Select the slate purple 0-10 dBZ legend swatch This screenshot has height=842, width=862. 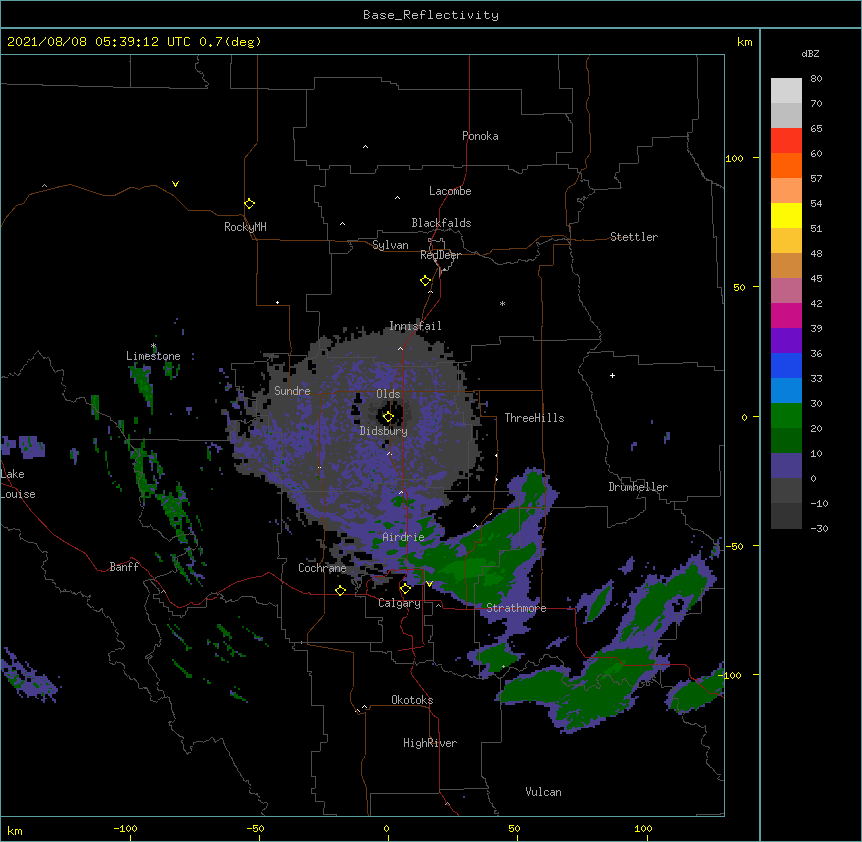click(x=786, y=466)
